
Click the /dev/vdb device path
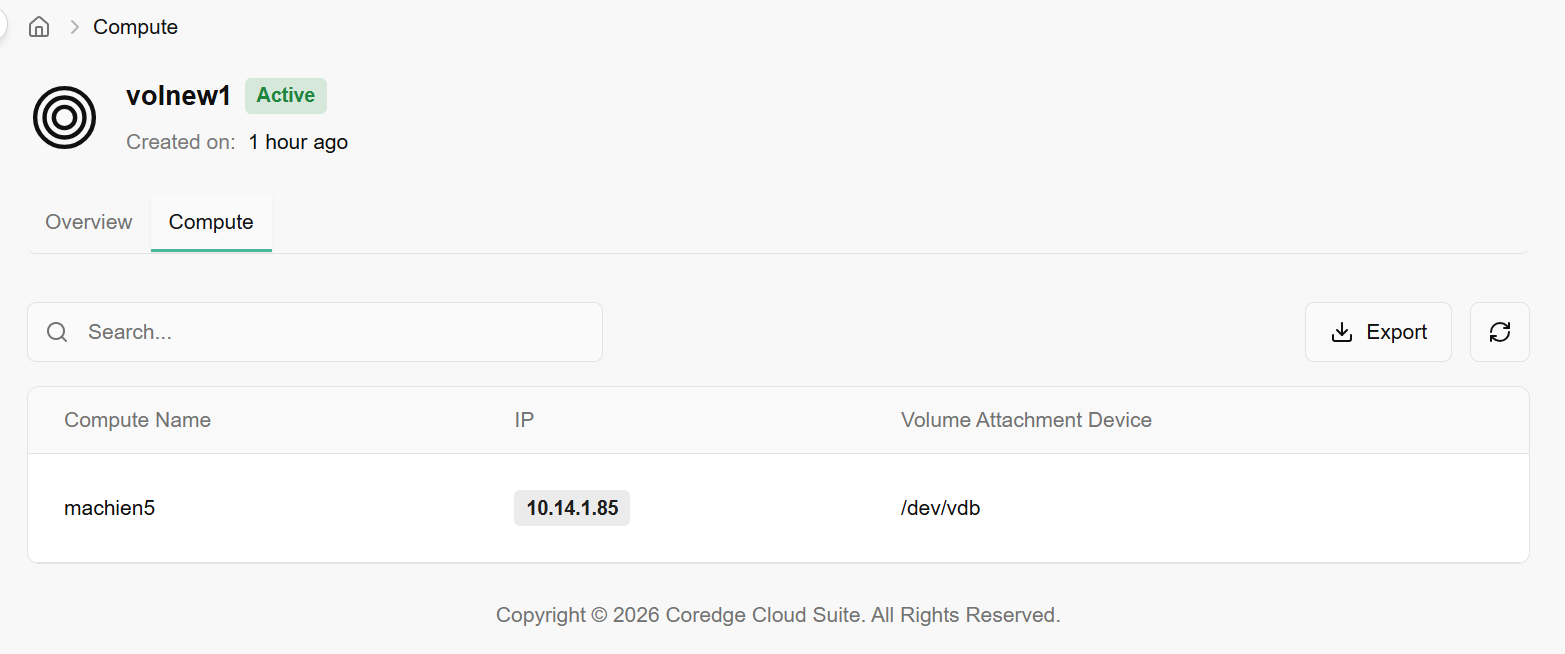(940, 508)
